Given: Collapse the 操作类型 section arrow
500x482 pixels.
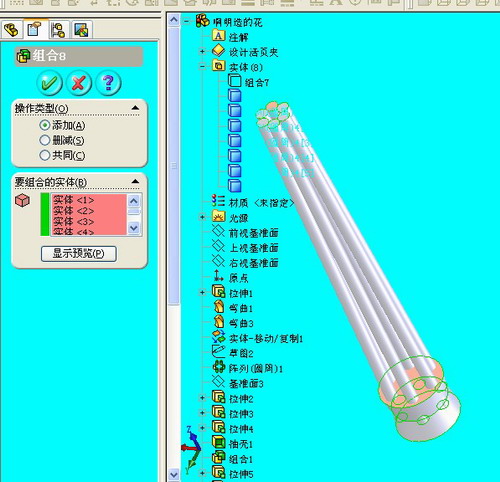Looking at the screenshot, I should click(135, 108).
